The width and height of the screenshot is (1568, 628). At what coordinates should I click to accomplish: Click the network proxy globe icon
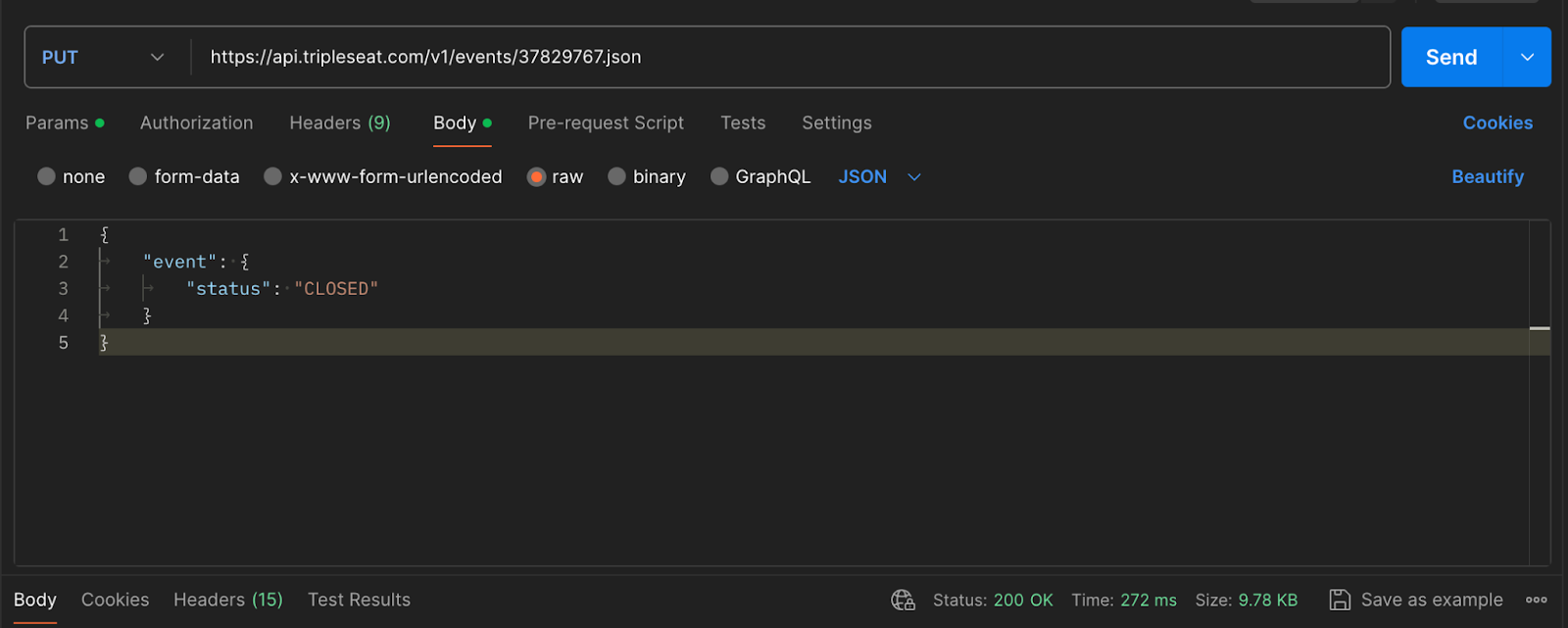coord(902,599)
